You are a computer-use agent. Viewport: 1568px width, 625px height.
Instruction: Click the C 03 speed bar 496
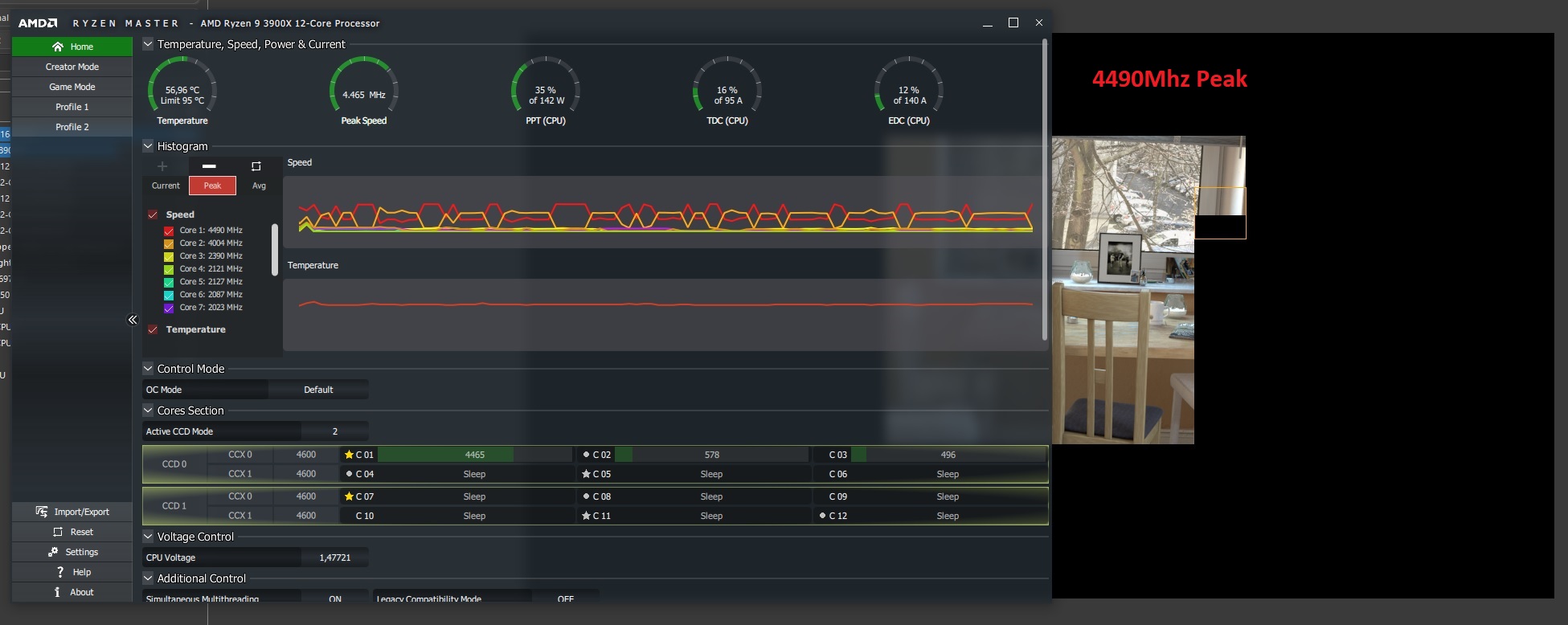pos(948,455)
